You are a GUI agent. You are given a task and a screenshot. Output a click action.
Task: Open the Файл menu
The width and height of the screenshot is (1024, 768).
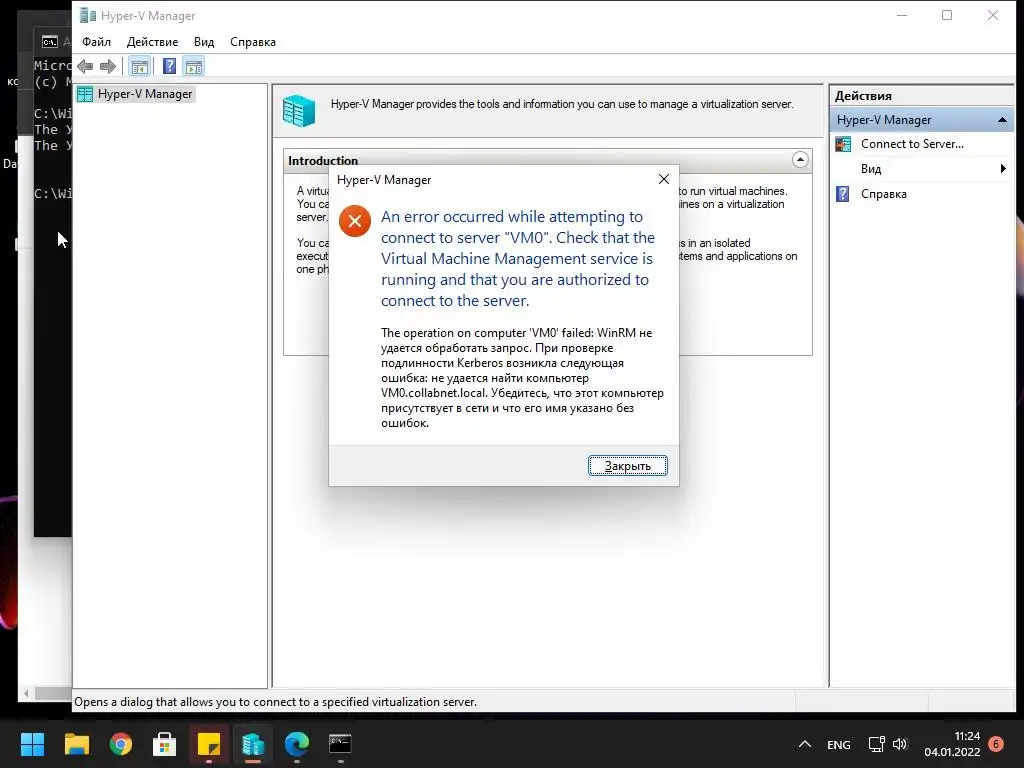[x=96, y=42]
